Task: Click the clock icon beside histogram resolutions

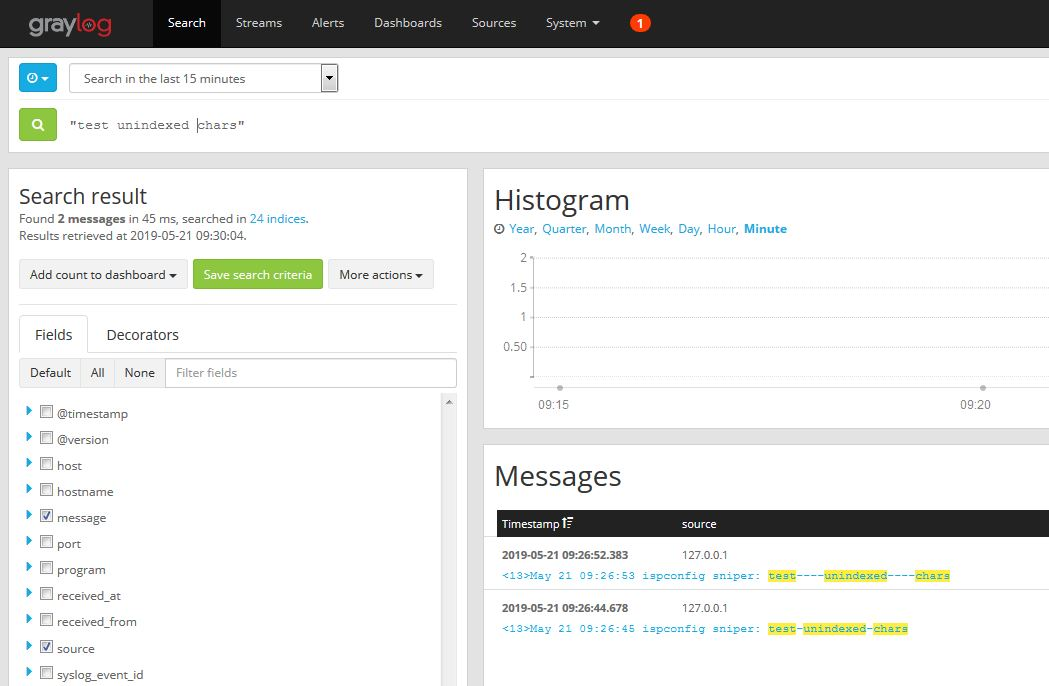Action: tap(498, 229)
